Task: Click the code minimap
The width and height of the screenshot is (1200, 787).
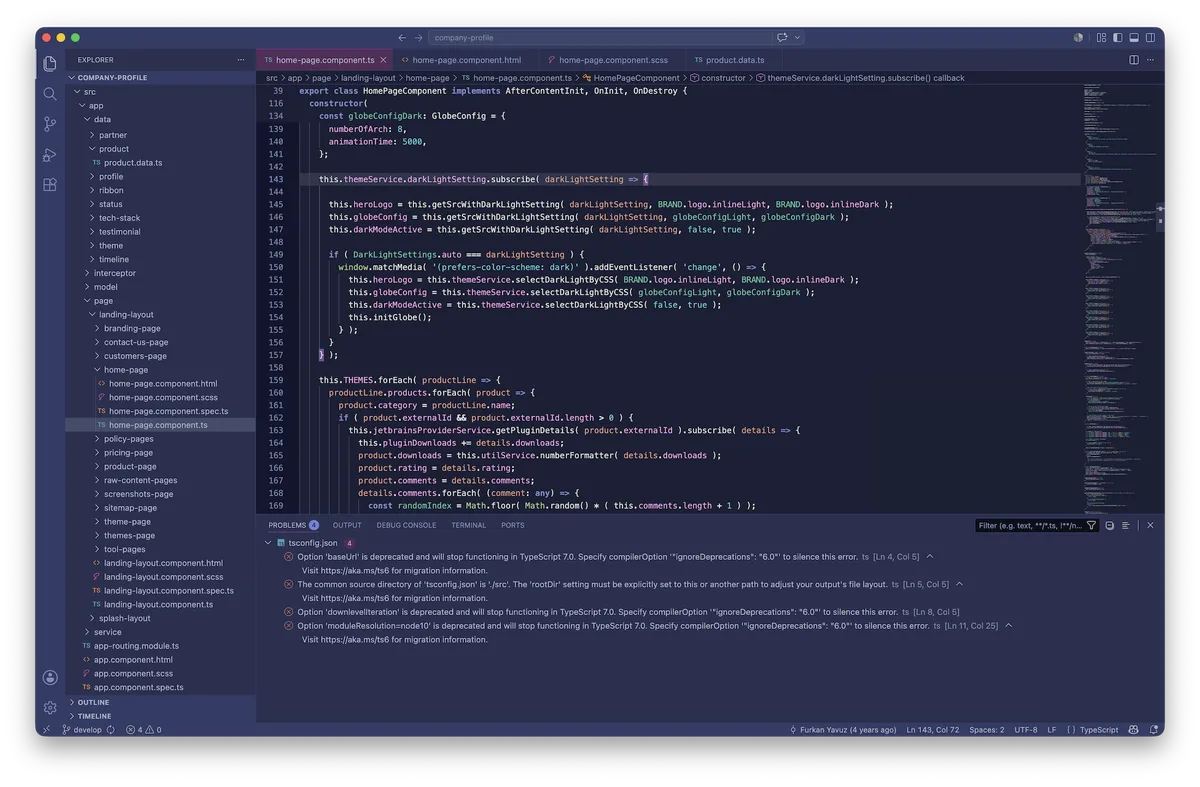Action: [x=1118, y=300]
